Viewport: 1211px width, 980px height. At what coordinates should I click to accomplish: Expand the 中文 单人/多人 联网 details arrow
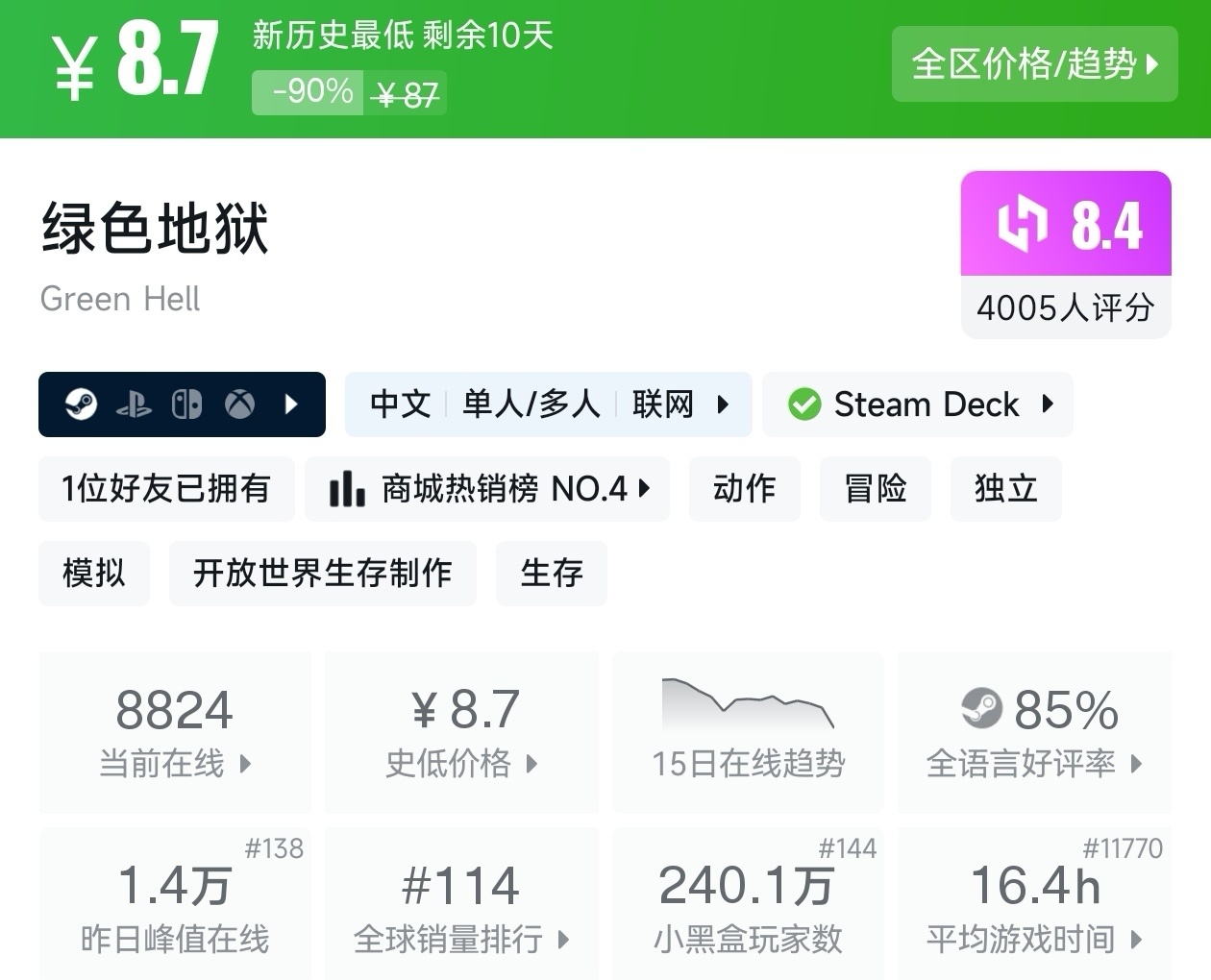[723, 404]
